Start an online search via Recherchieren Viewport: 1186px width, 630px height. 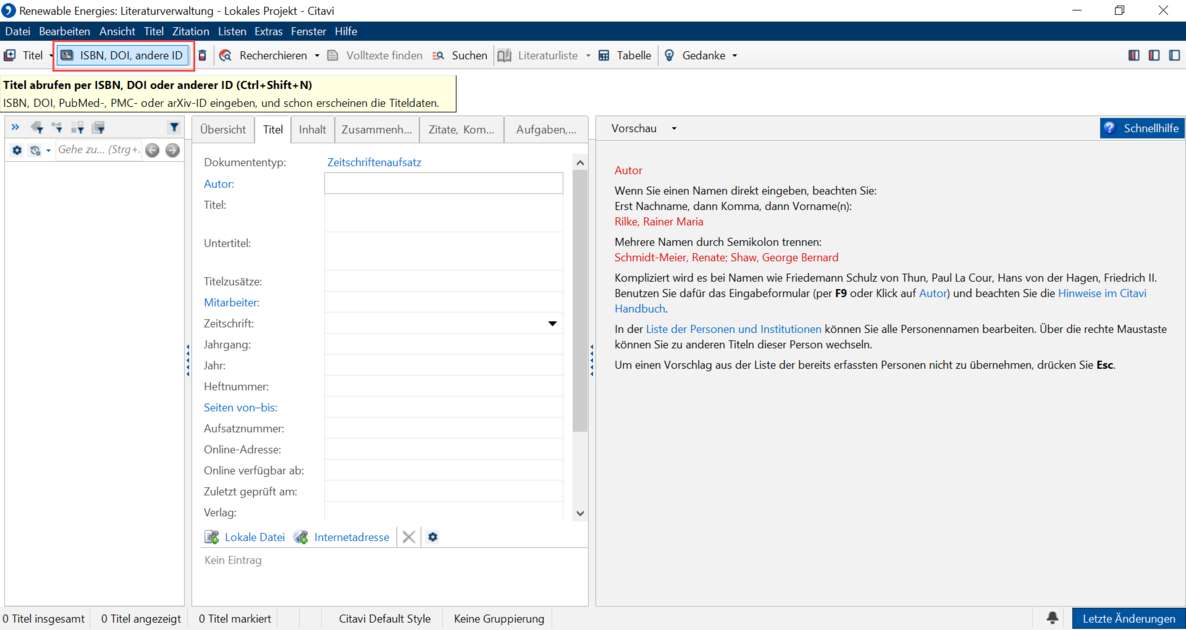click(263, 55)
